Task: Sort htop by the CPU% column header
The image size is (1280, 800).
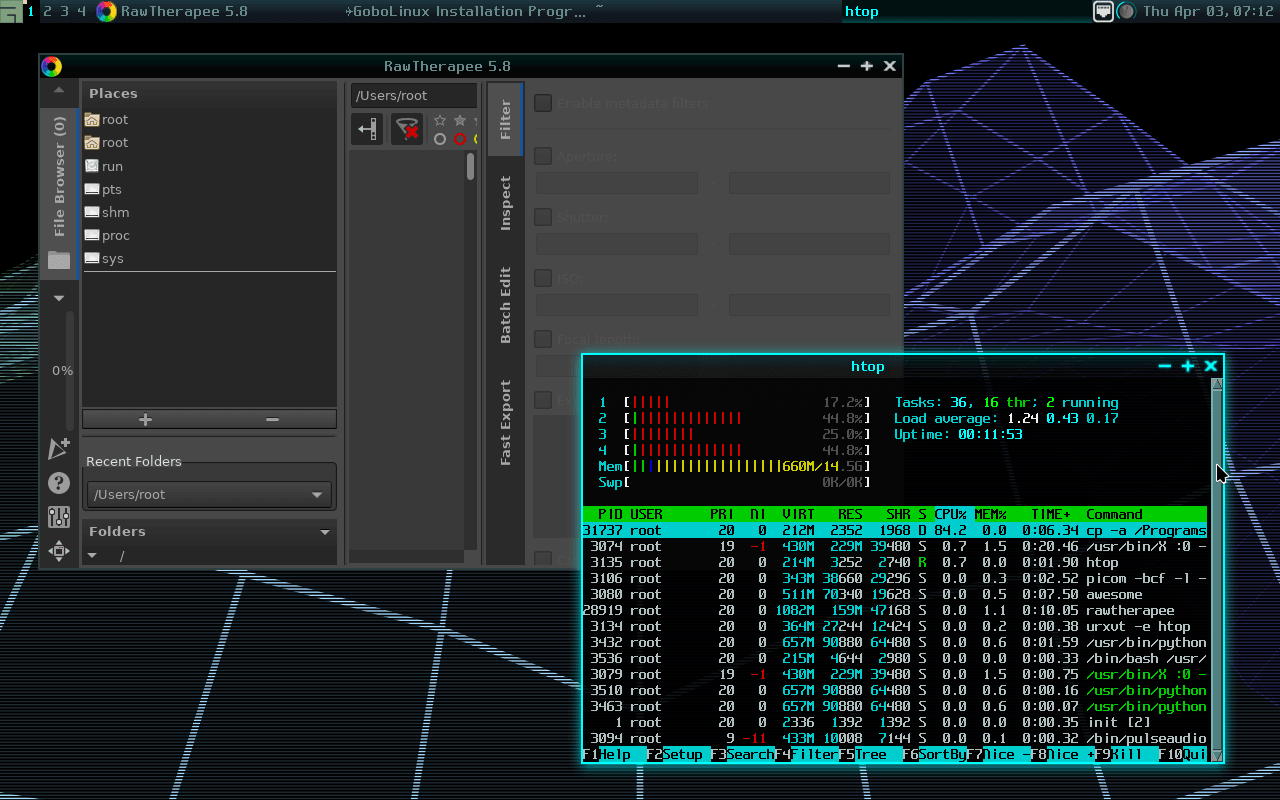Action: click(950, 514)
